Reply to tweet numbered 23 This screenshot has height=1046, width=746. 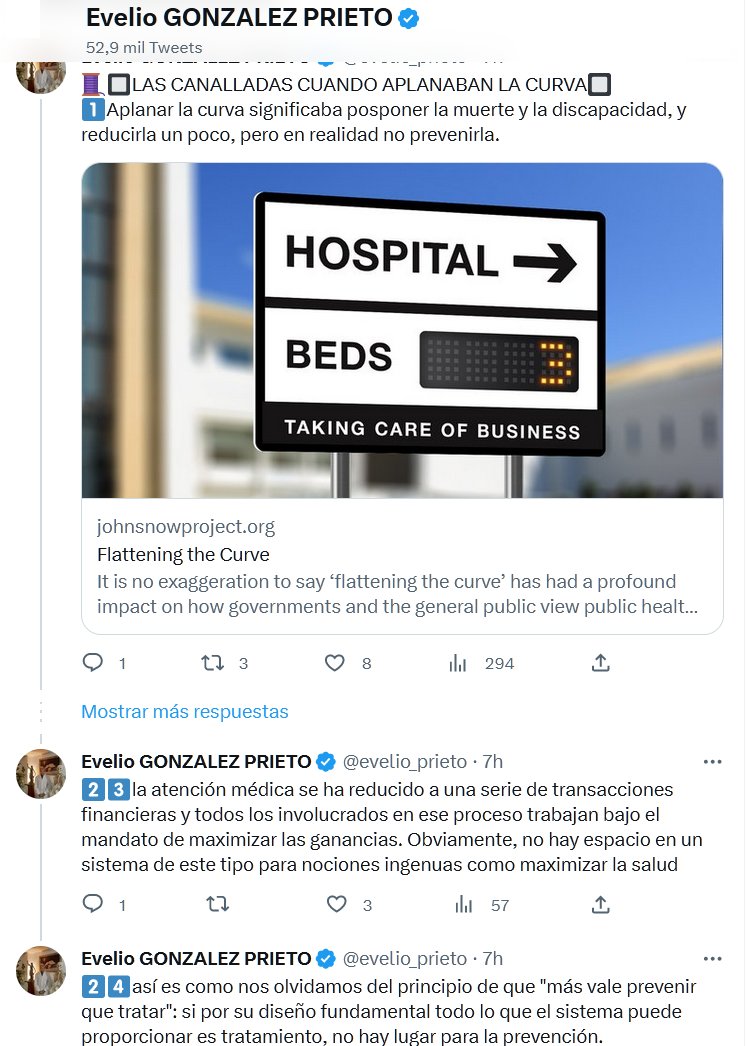pos(93,904)
